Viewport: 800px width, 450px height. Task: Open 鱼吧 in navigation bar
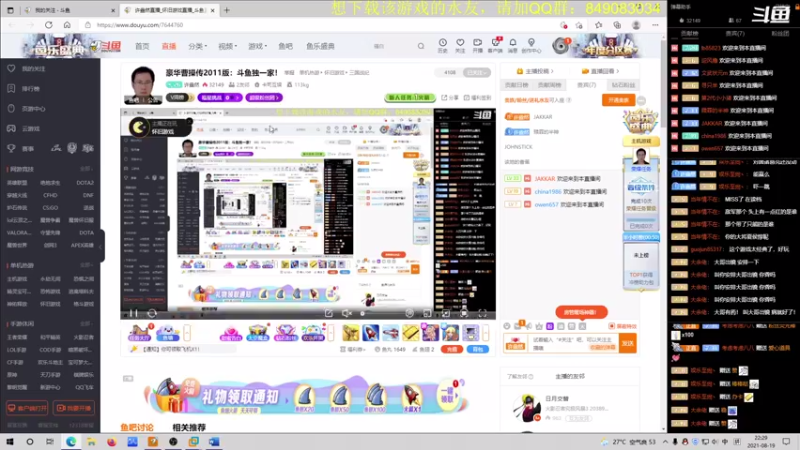(x=286, y=46)
